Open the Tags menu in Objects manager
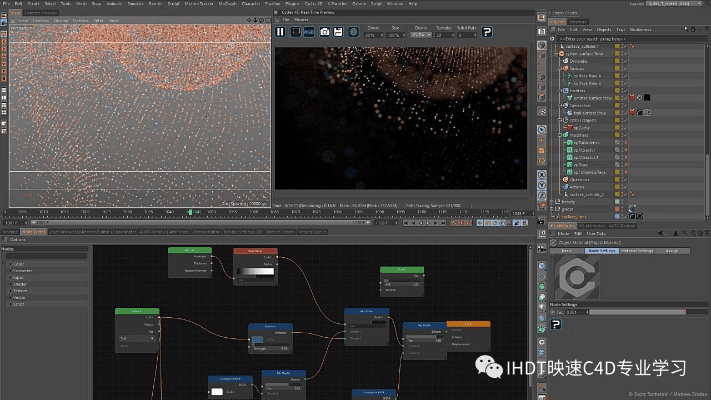The image size is (711, 400). pyautogui.click(x=618, y=29)
